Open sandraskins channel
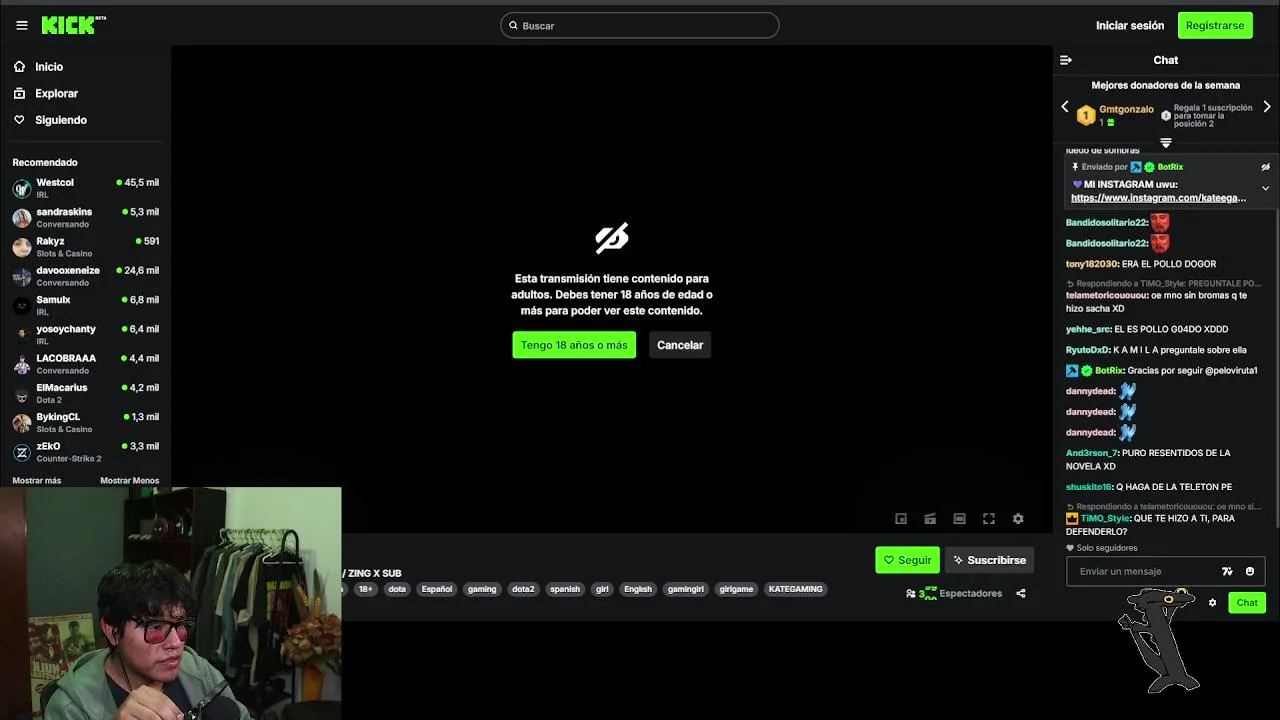The width and height of the screenshot is (1280, 720). pos(85,217)
